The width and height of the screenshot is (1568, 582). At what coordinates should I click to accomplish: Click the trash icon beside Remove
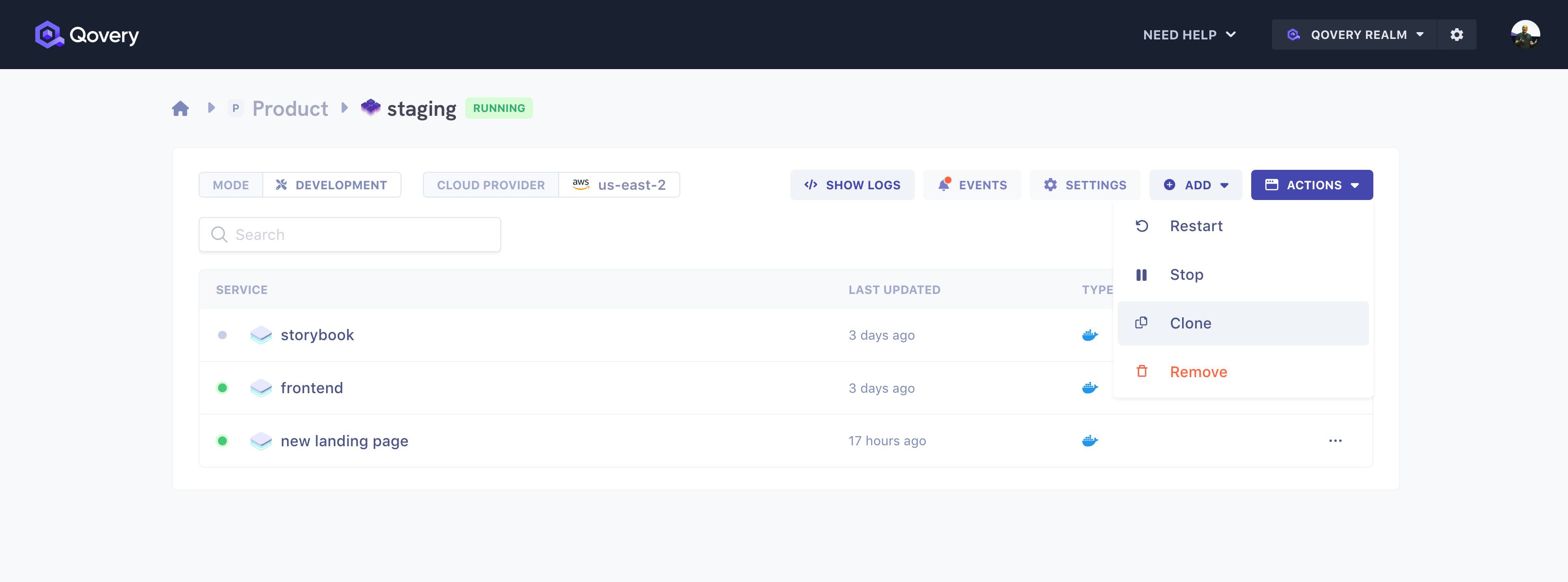pyautogui.click(x=1142, y=371)
